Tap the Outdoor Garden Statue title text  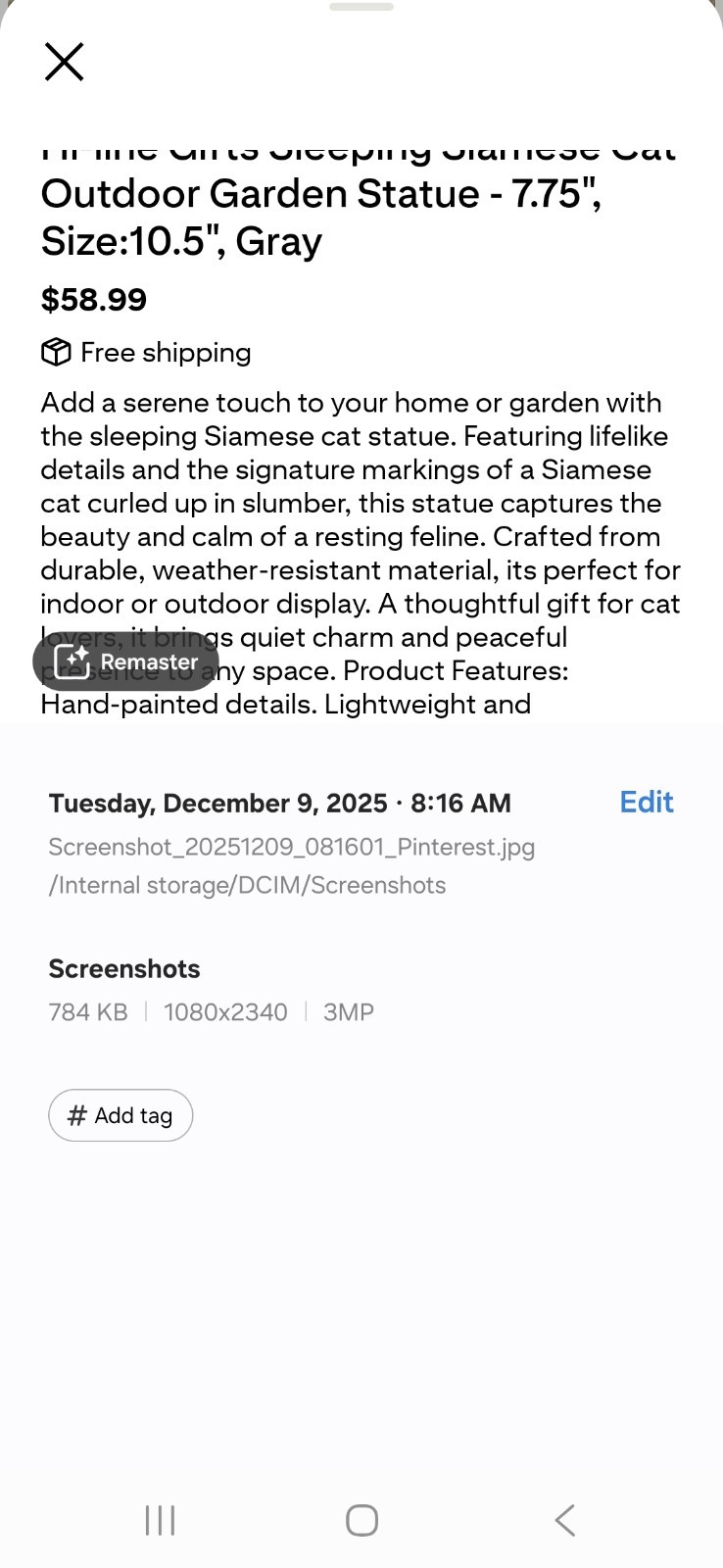[x=320, y=194]
